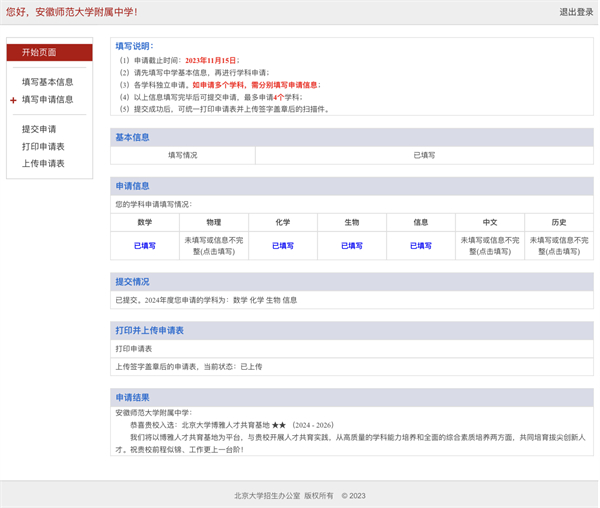Viewport: 600px width, 508px height.
Task: Click the 数学 column header
Action: coord(145,222)
